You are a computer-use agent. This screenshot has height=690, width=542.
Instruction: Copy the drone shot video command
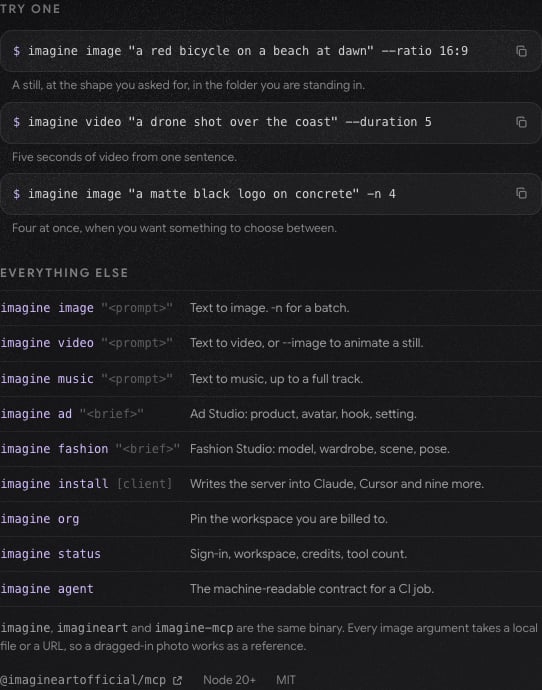(x=521, y=122)
